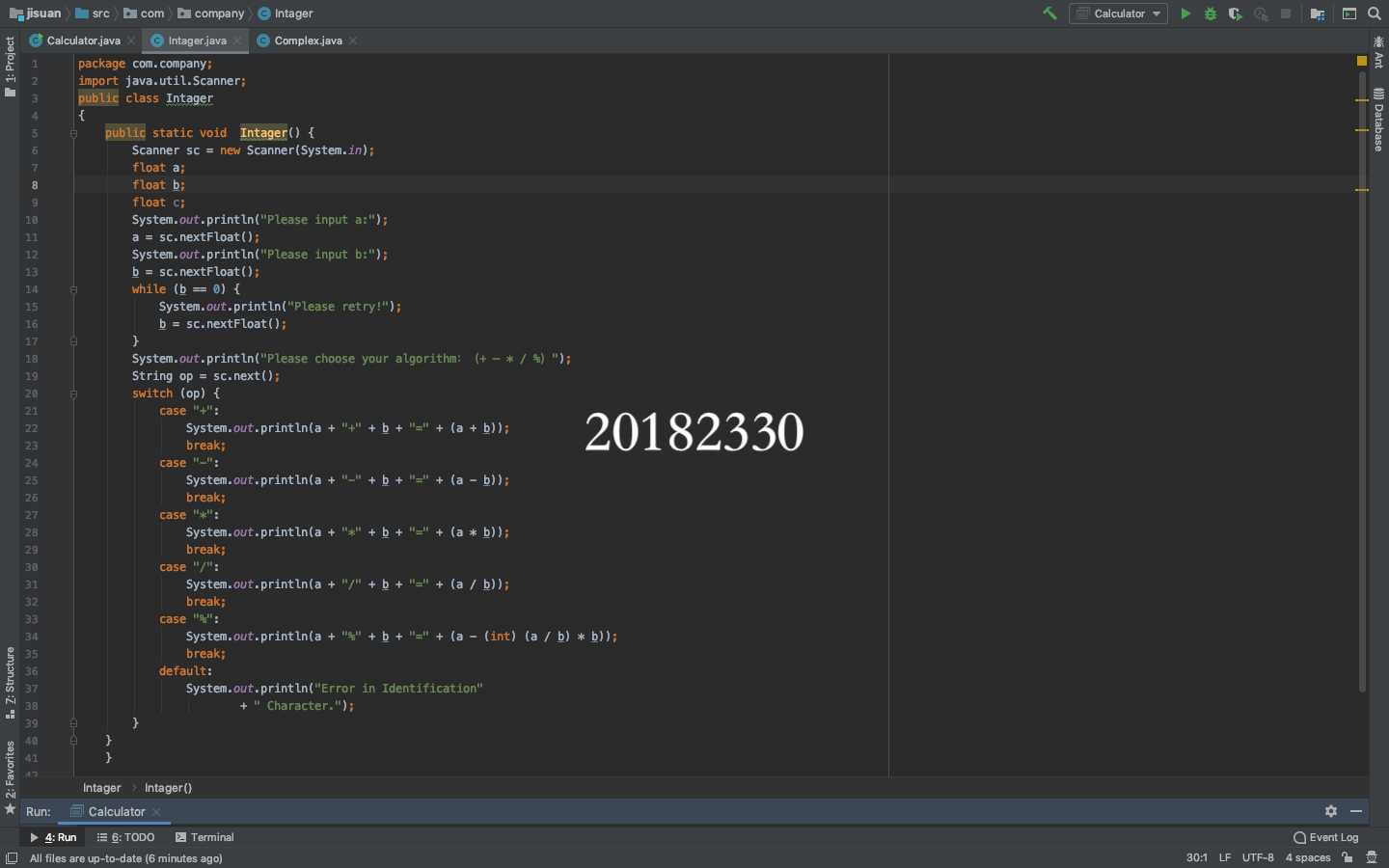The width and height of the screenshot is (1389, 868).
Task: Click fold end marker at line 39
Action: (x=73, y=723)
